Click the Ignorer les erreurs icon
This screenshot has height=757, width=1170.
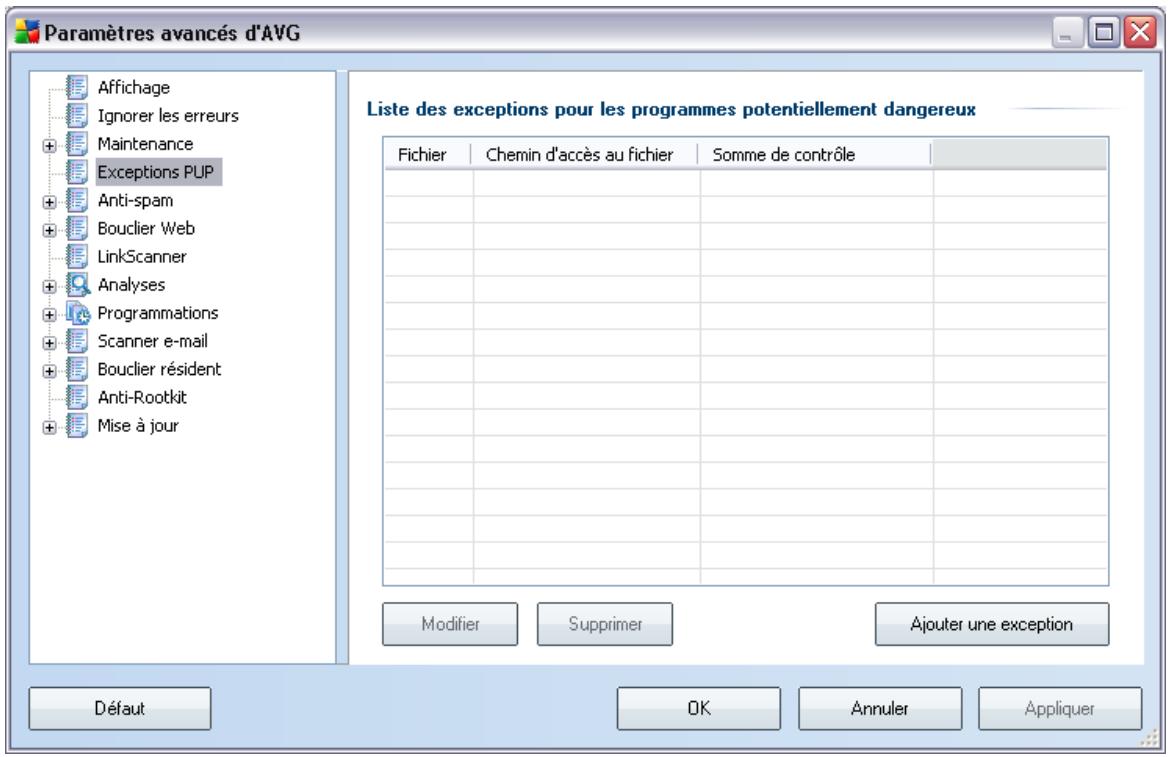77,116
